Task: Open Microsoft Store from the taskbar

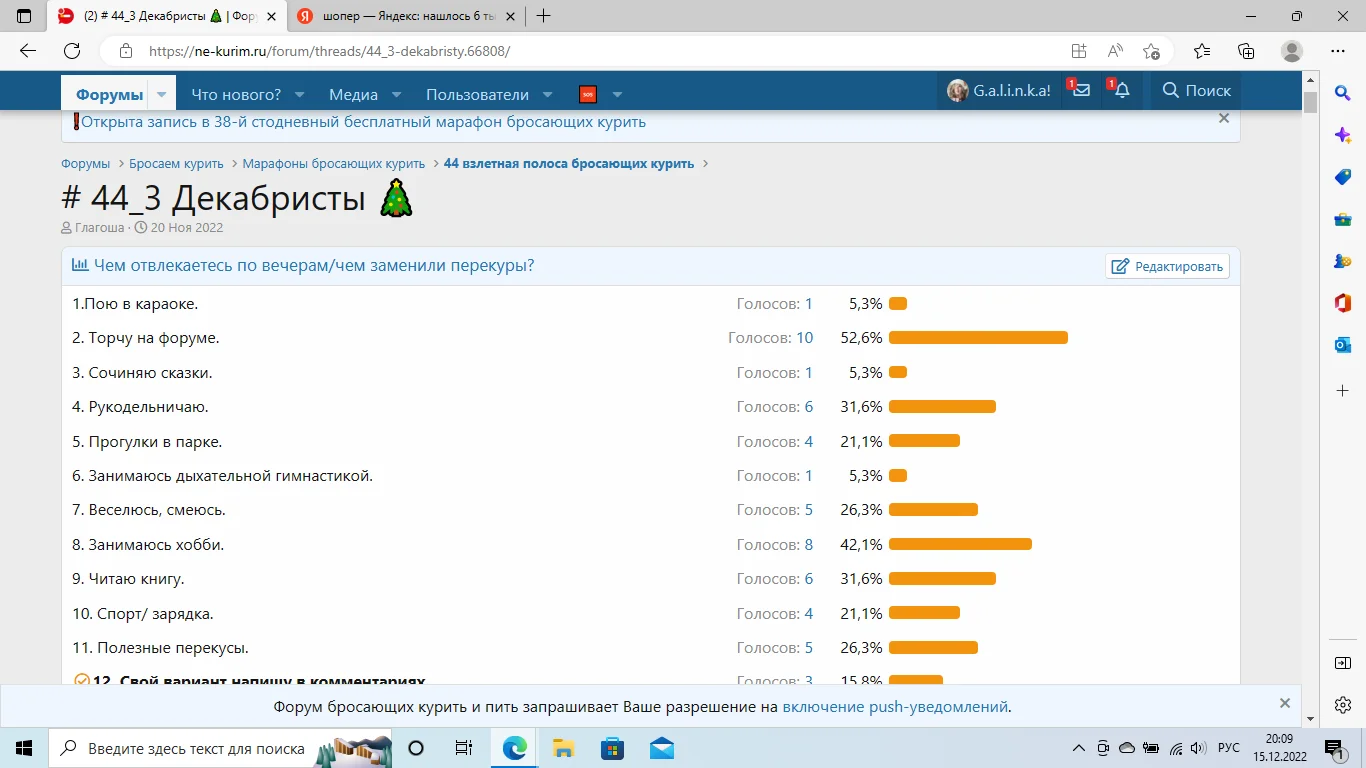Action: coord(612,748)
